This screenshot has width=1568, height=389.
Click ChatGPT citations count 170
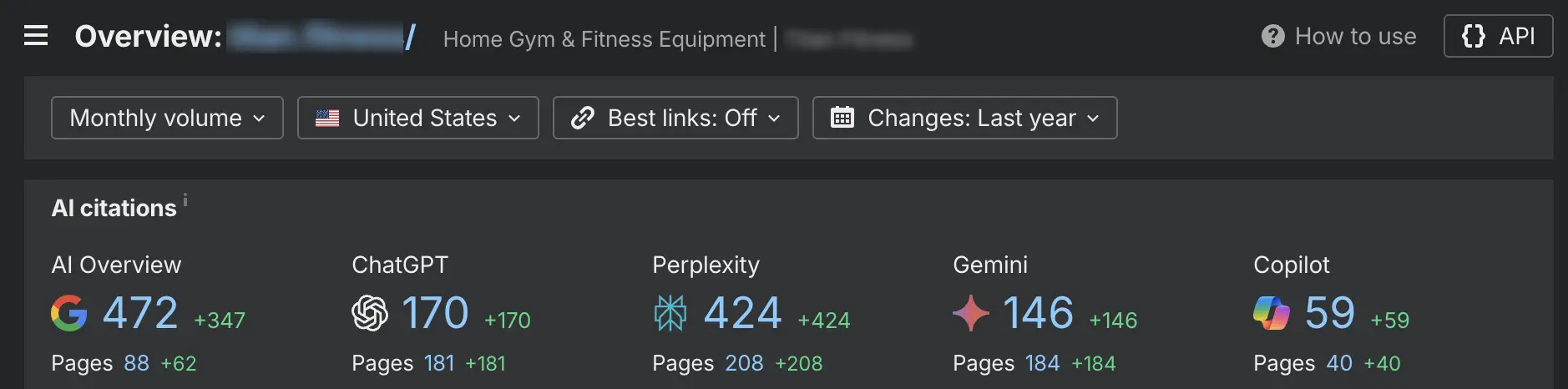(435, 313)
